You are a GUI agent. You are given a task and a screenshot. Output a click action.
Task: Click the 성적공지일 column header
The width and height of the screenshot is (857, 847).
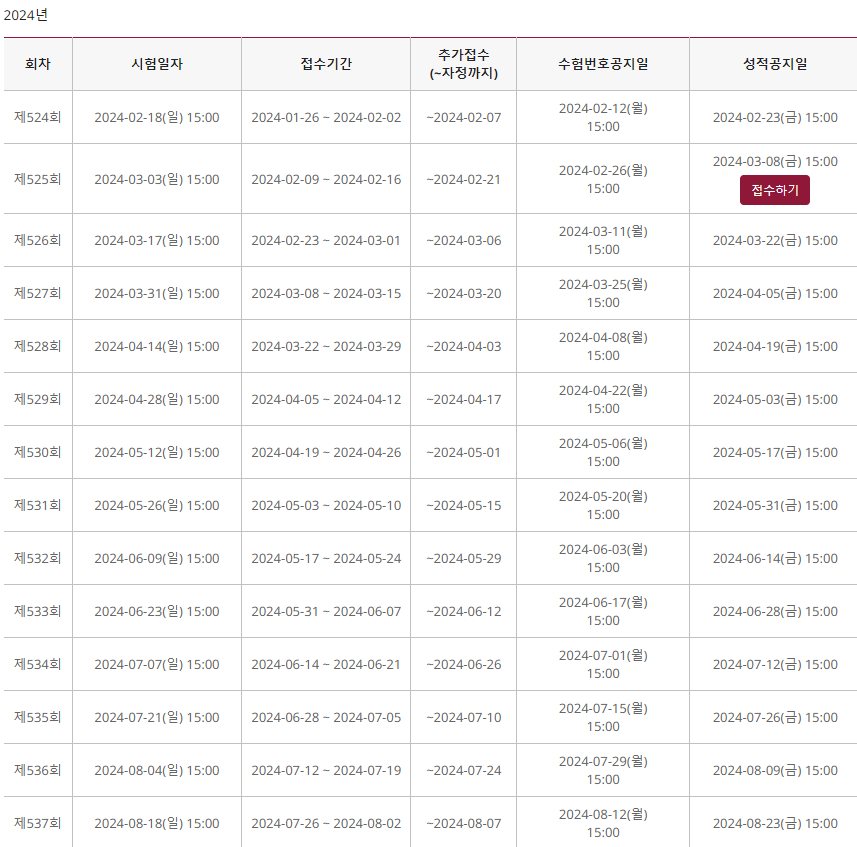point(775,64)
